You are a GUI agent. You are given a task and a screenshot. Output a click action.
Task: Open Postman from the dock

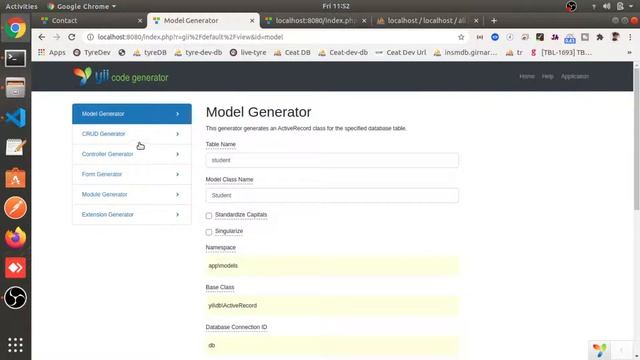click(16, 208)
